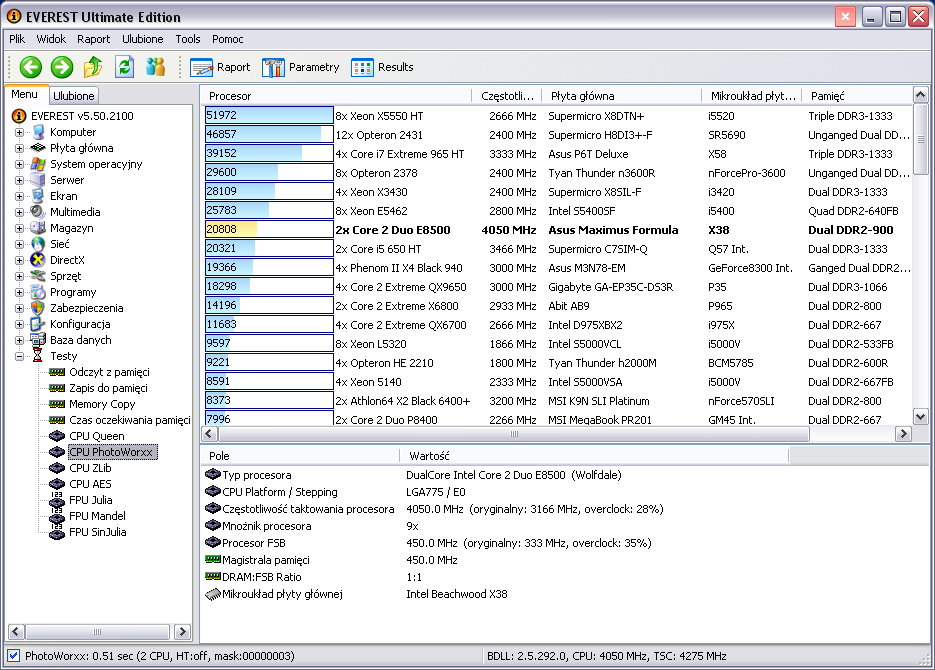The width and height of the screenshot is (935, 670).
Task: Switch to the Ulubione tab
Action: point(74,96)
